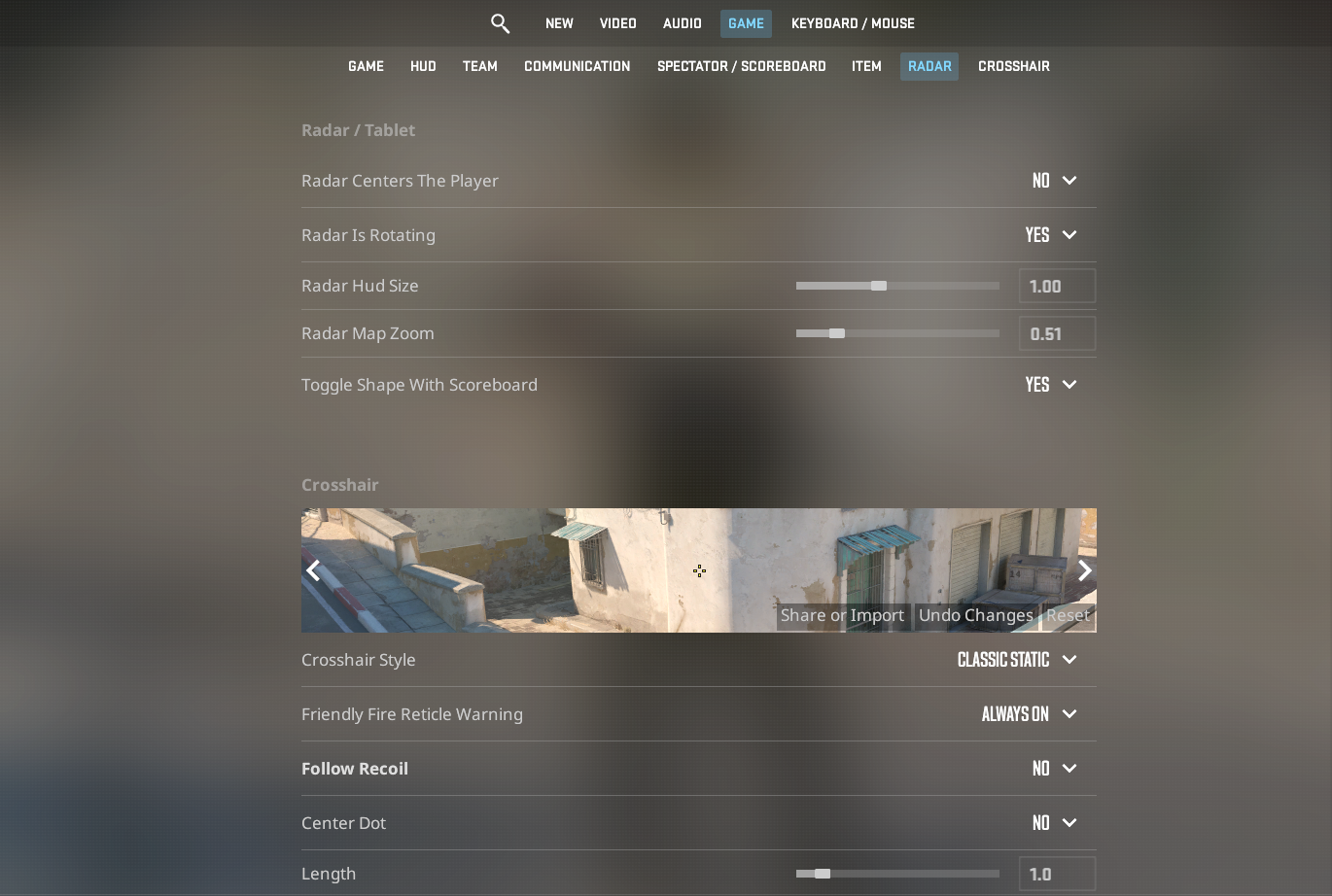Click the Crosshair section heading
Viewport: 1332px width, 896px height.
coord(340,485)
